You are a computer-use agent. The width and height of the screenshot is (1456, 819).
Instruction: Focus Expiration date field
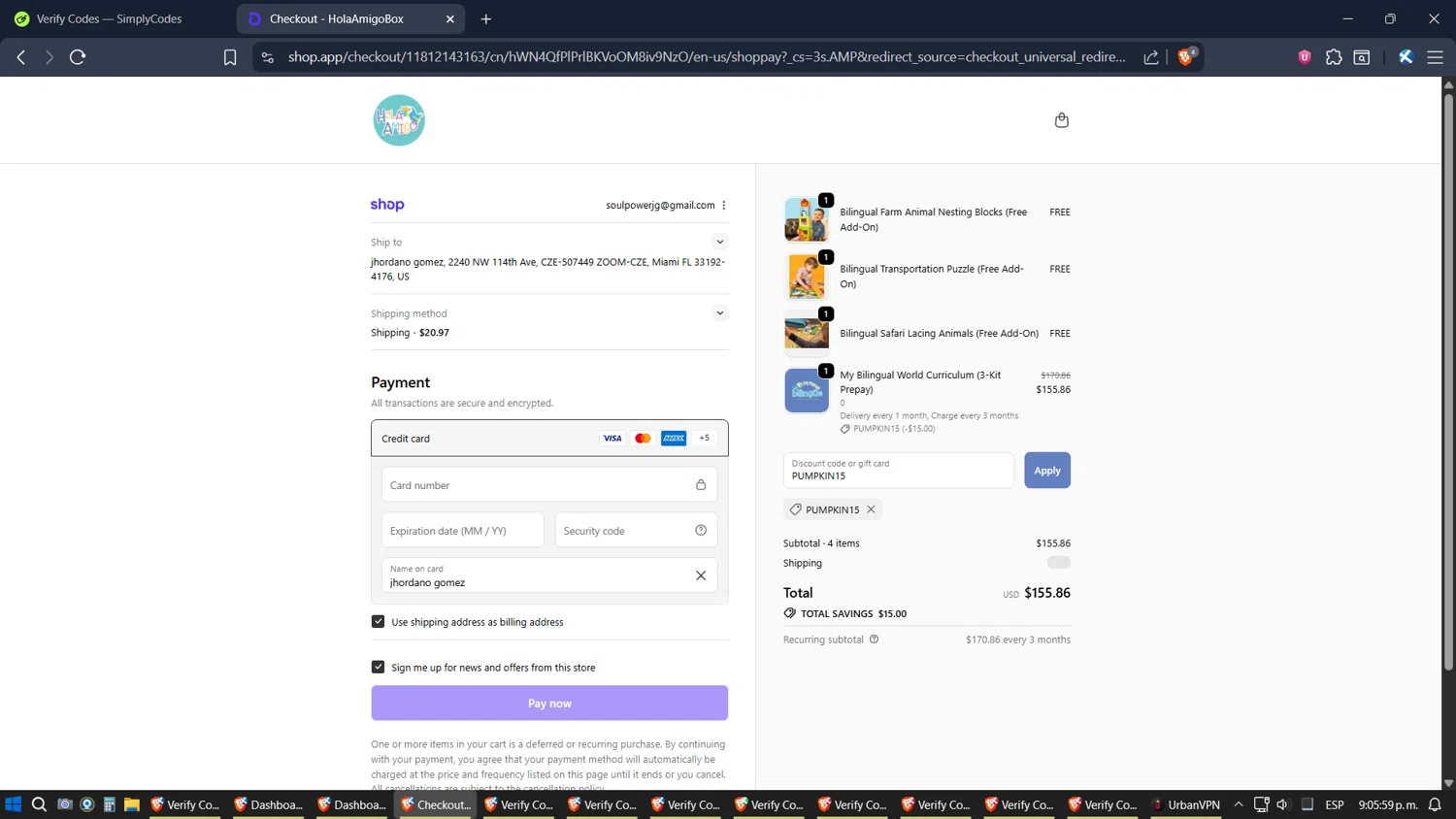tap(463, 531)
